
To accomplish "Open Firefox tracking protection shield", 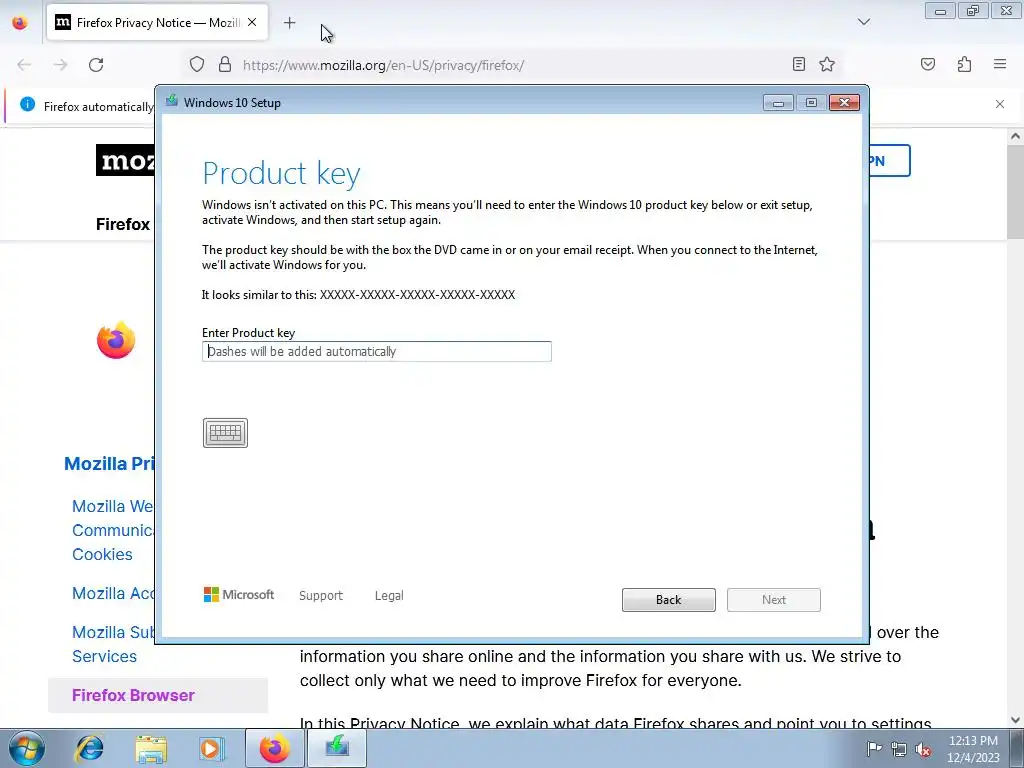I will click(x=197, y=64).
